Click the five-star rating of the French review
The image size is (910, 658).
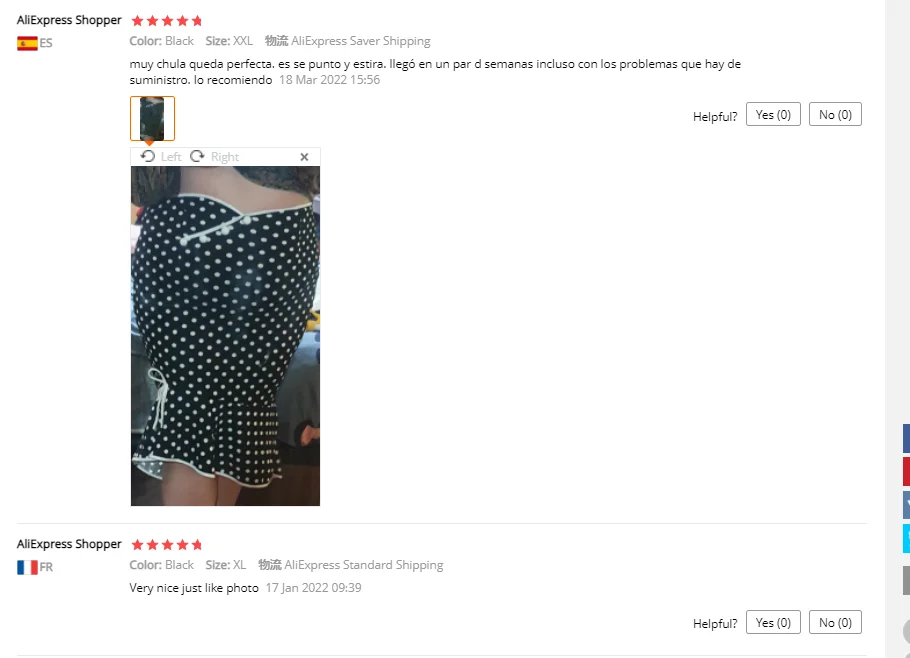(x=167, y=545)
